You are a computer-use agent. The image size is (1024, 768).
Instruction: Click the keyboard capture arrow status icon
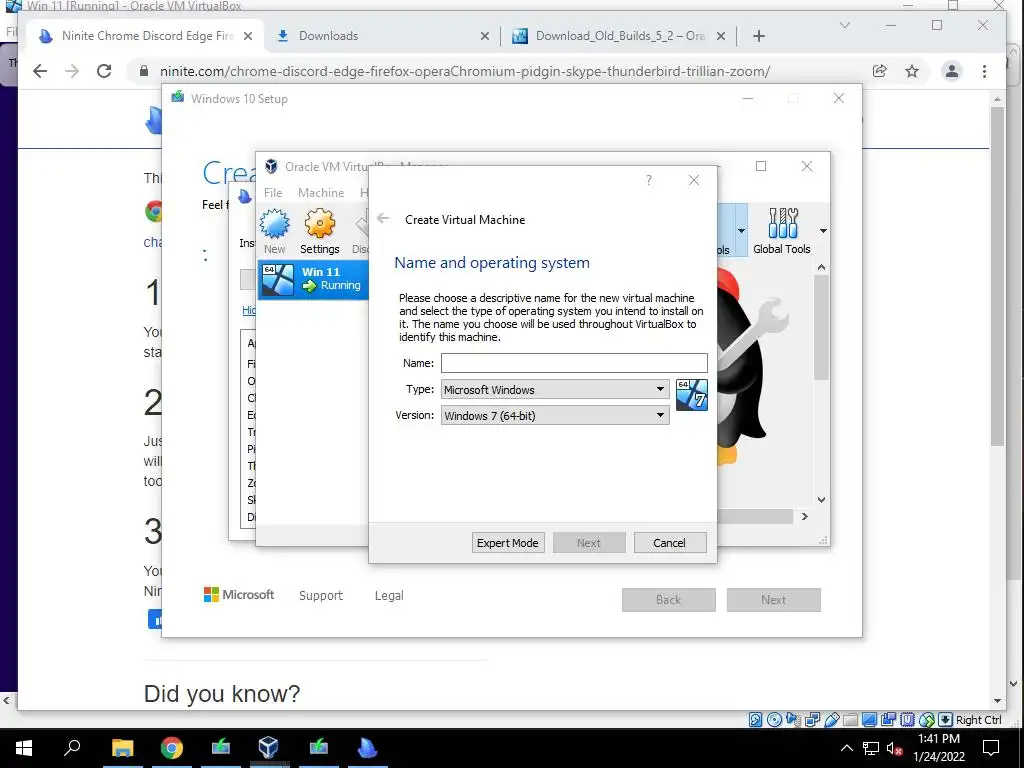tap(945, 720)
